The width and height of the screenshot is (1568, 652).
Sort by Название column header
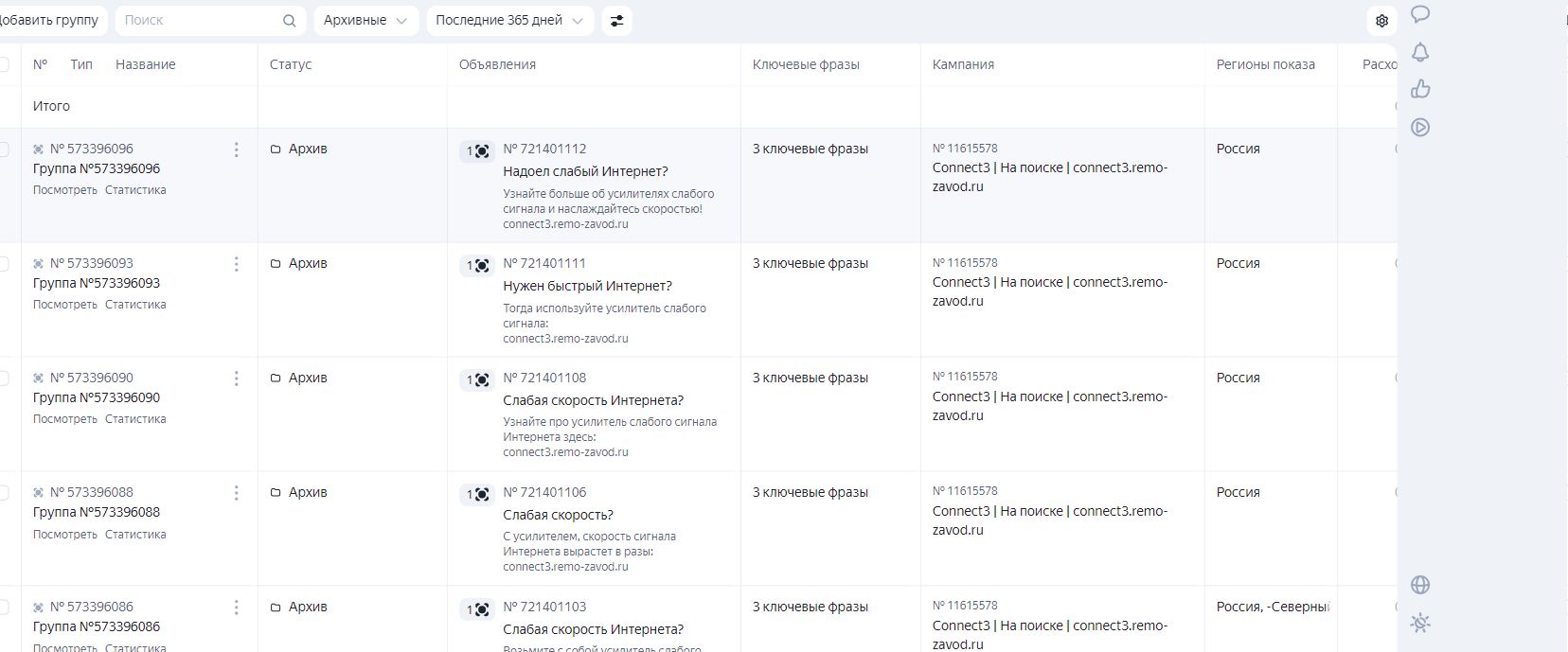point(145,64)
